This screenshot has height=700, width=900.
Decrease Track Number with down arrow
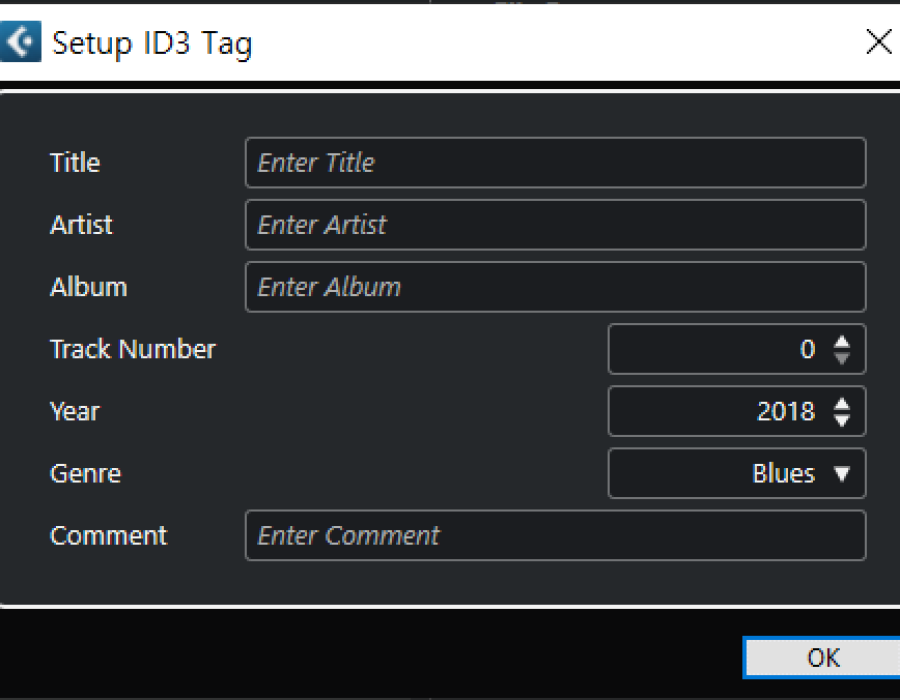click(842, 357)
